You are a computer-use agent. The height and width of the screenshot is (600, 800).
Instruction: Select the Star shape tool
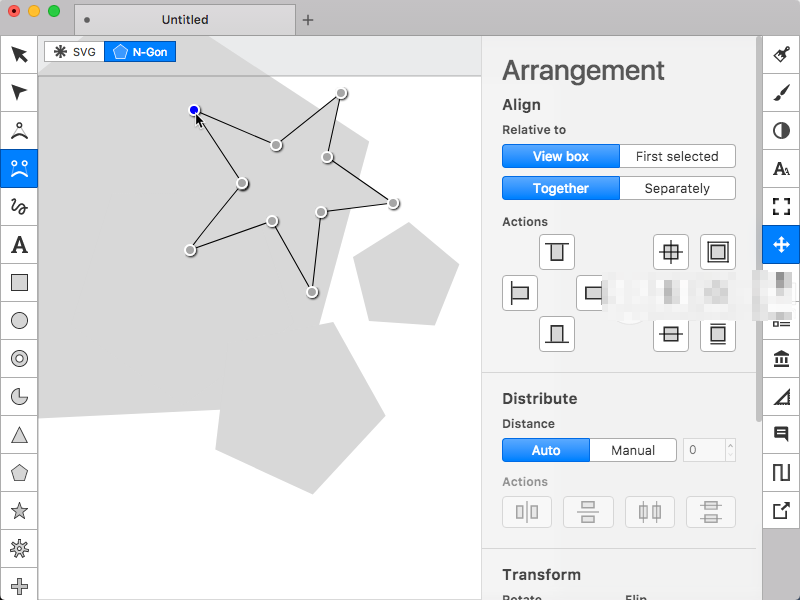click(x=19, y=510)
